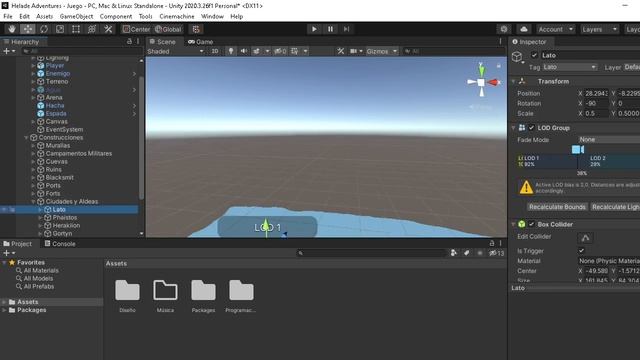The height and width of the screenshot is (360, 640).
Task: Step forward one frame
Action: [346, 29]
